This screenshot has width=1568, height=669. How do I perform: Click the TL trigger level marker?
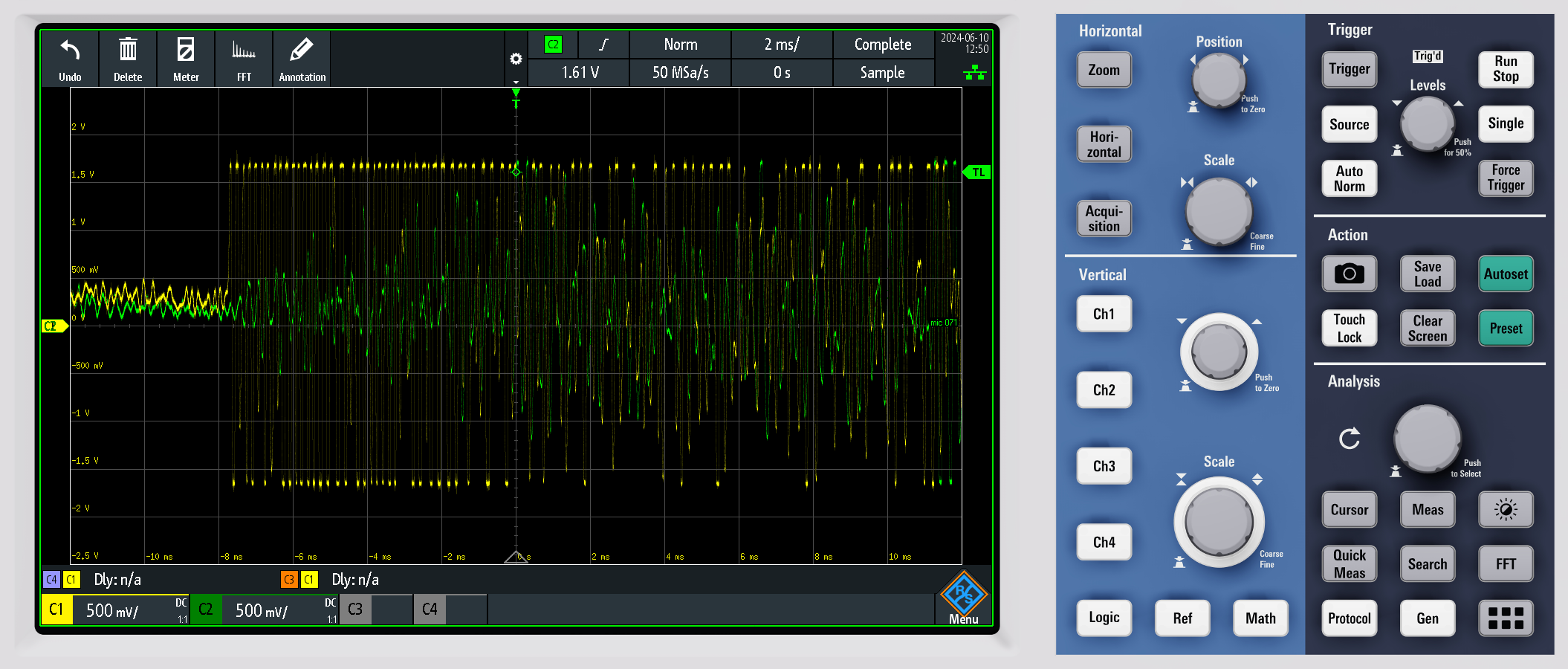coord(978,172)
